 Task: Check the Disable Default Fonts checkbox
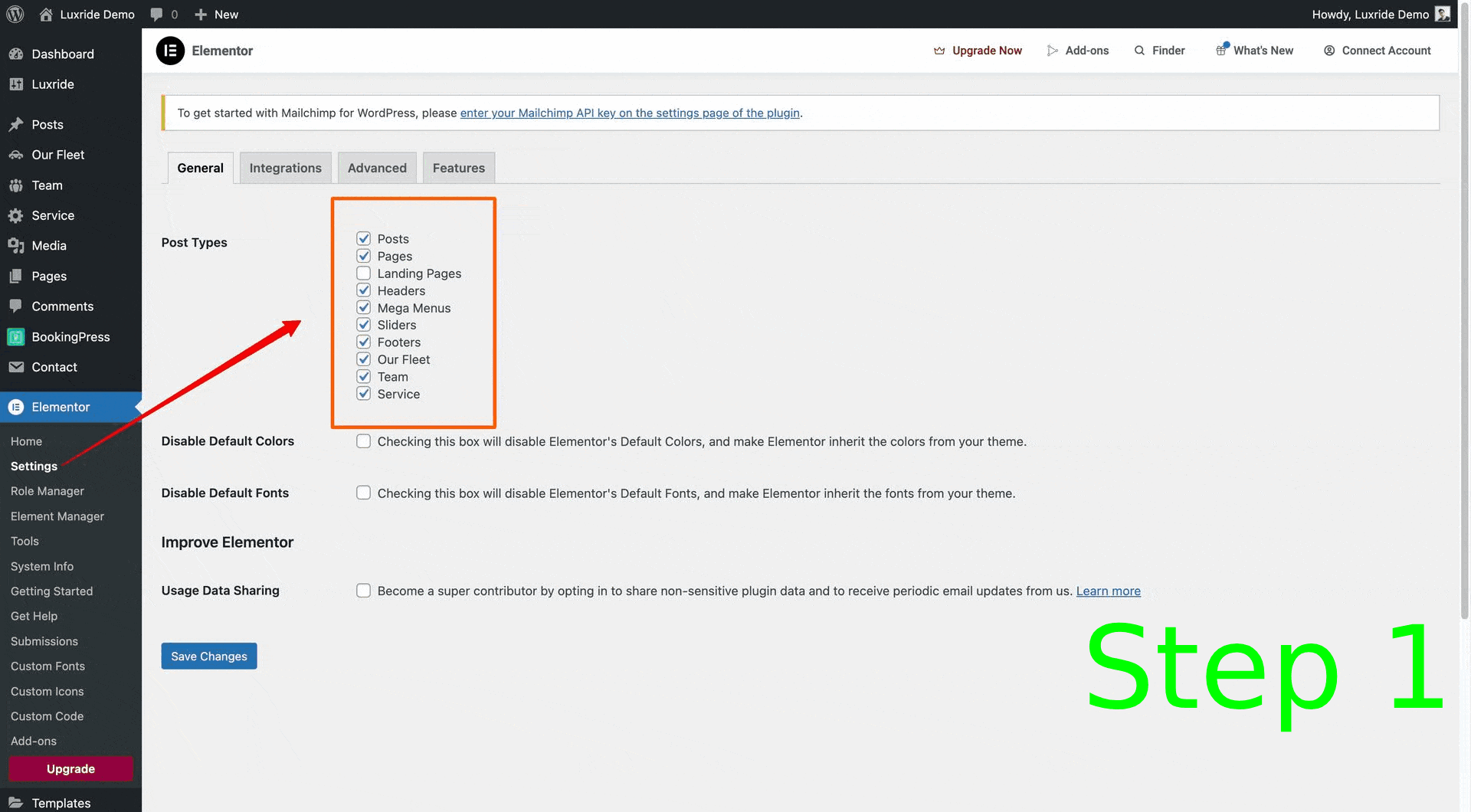point(364,493)
